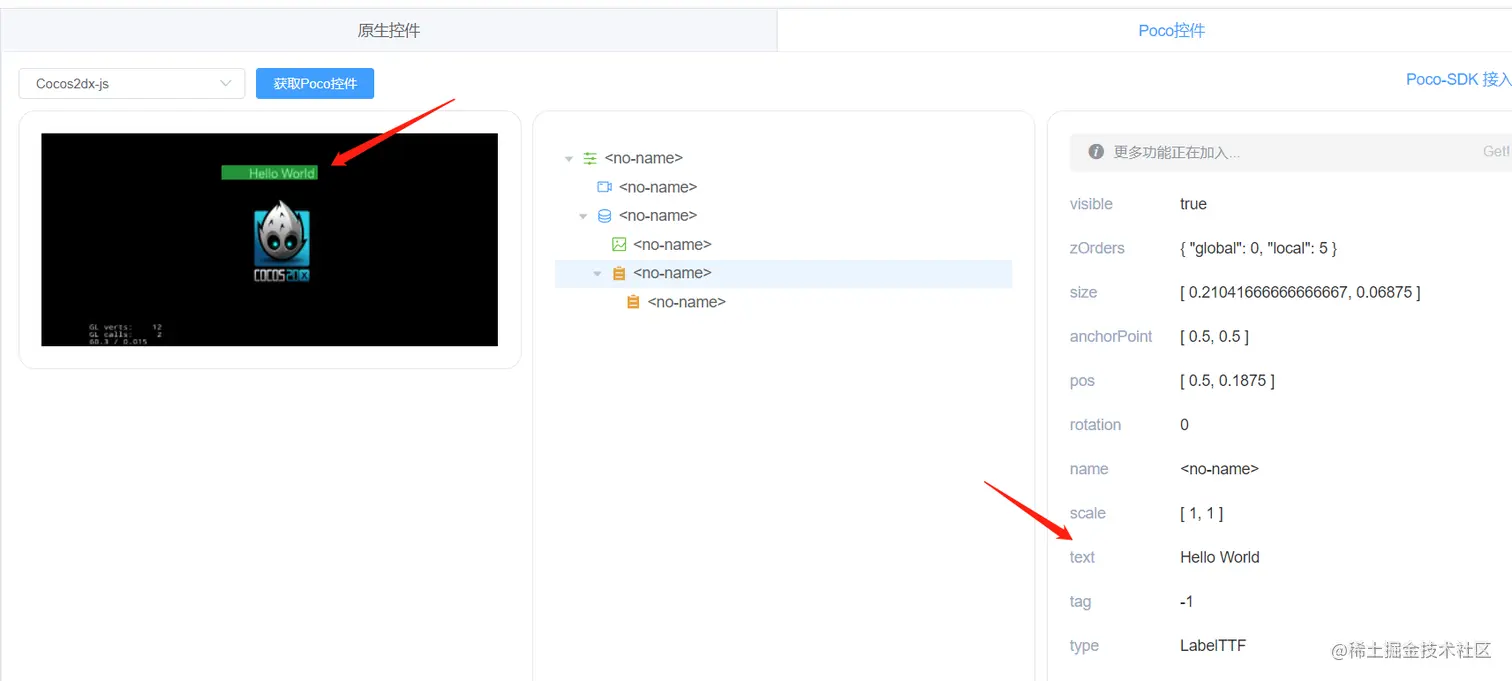Switch to the Poco控件 tab

tap(1172, 31)
